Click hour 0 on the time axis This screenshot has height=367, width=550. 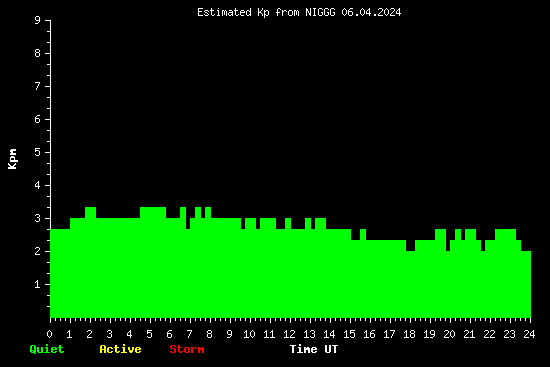tap(49, 334)
